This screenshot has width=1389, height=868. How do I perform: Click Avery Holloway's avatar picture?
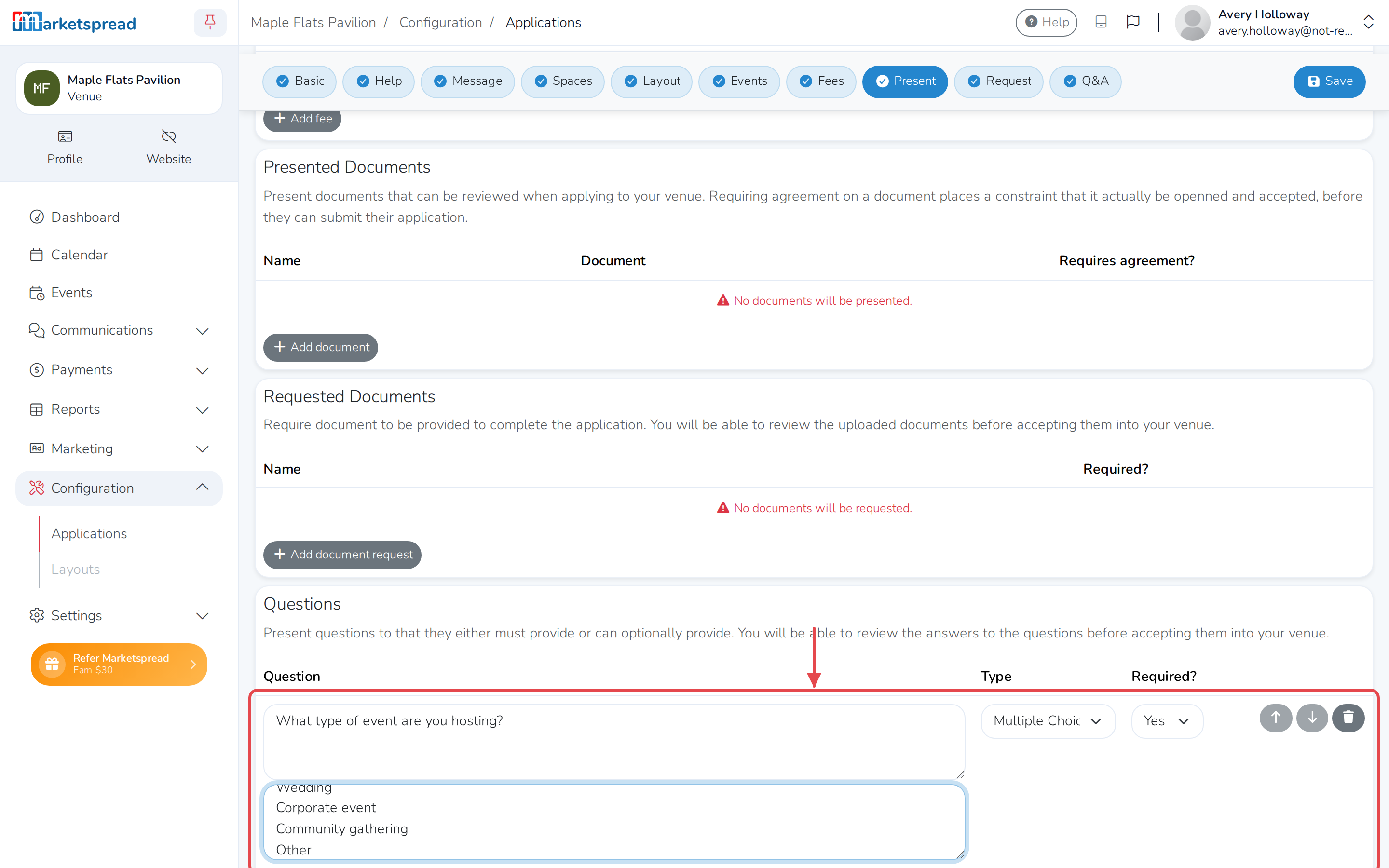1192,22
